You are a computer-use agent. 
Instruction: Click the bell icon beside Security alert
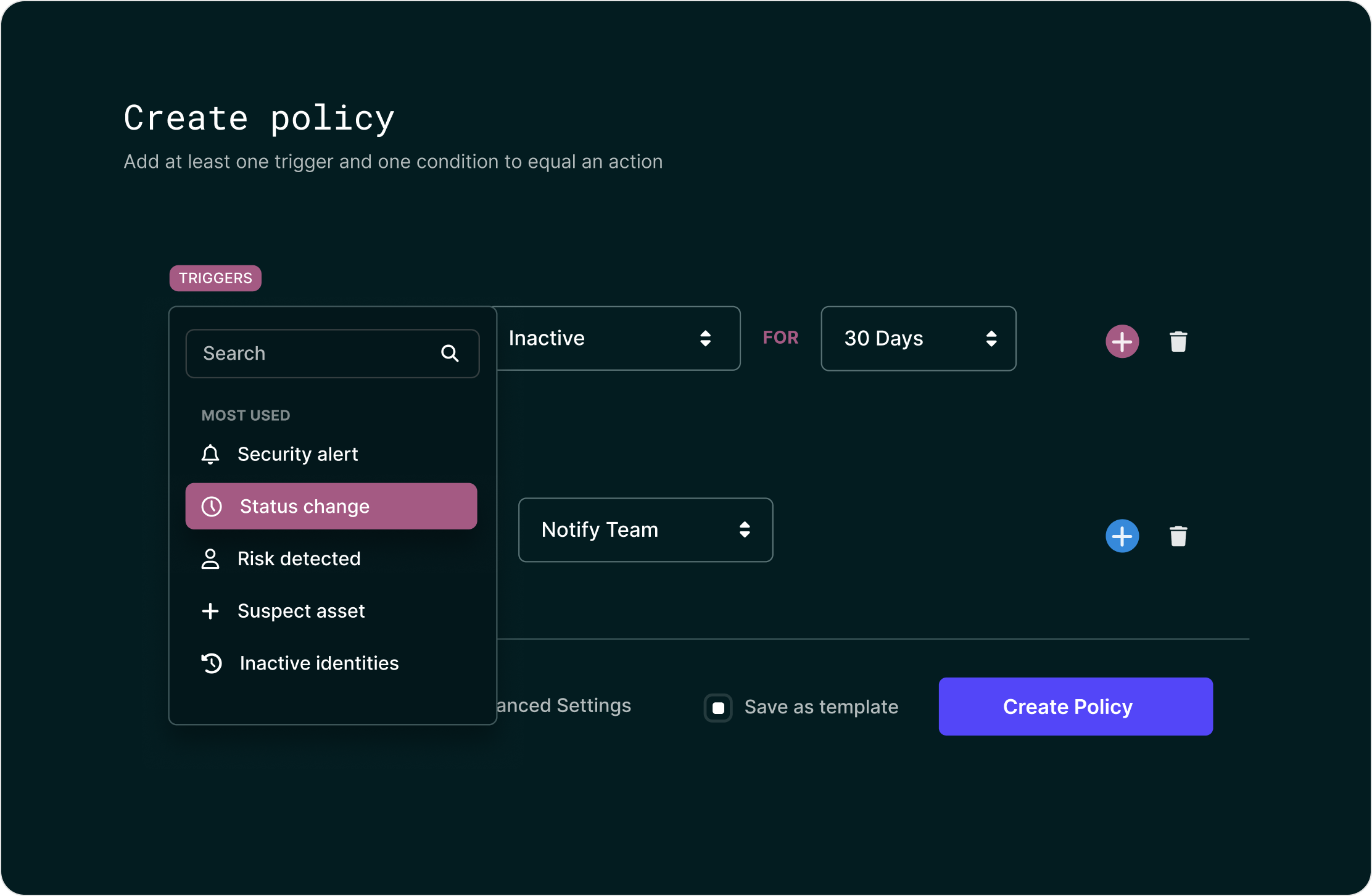210,454
